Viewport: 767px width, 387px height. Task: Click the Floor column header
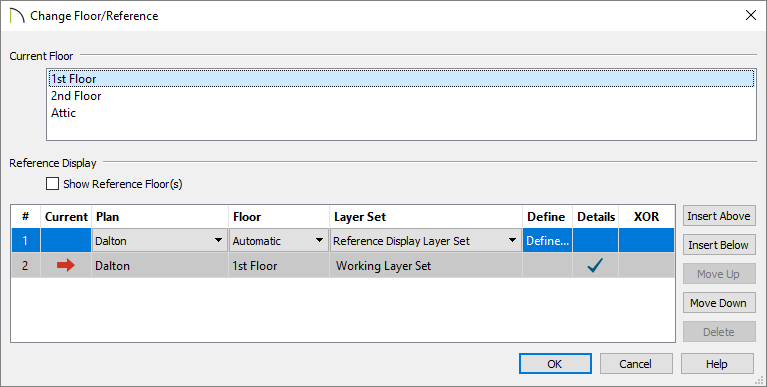(279, 217)
